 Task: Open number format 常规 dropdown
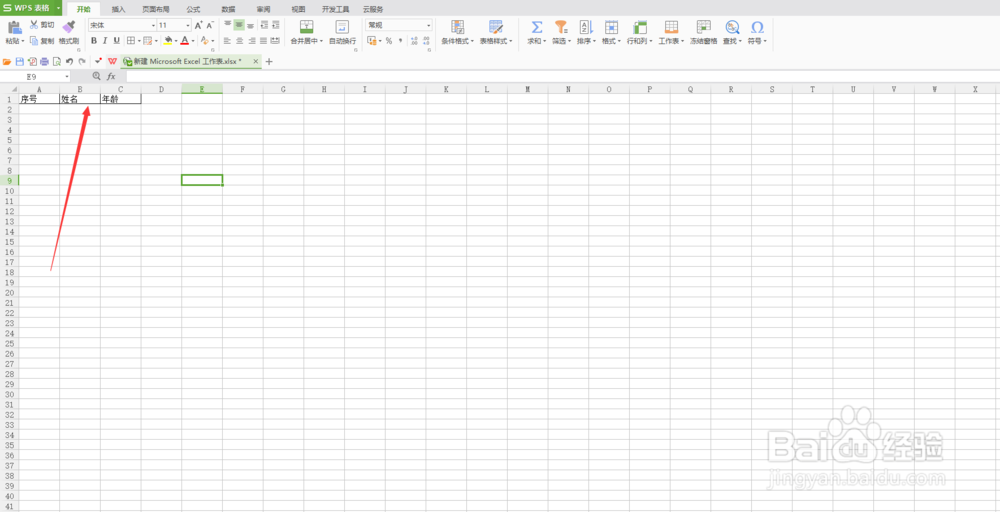429,26
